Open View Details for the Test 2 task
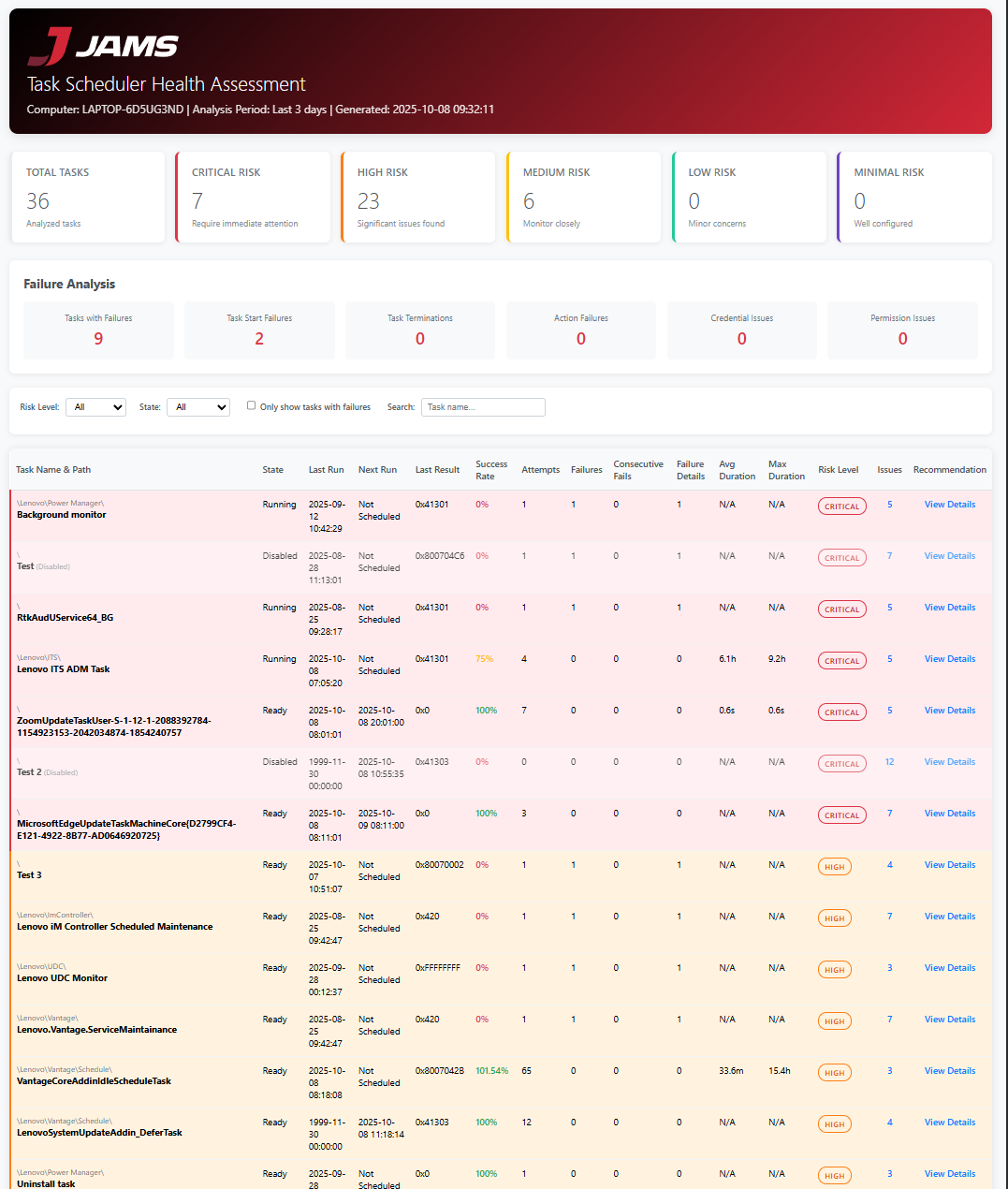Image resolution: width=1008 pixels, height=1189 pixels. coord(949,762)
